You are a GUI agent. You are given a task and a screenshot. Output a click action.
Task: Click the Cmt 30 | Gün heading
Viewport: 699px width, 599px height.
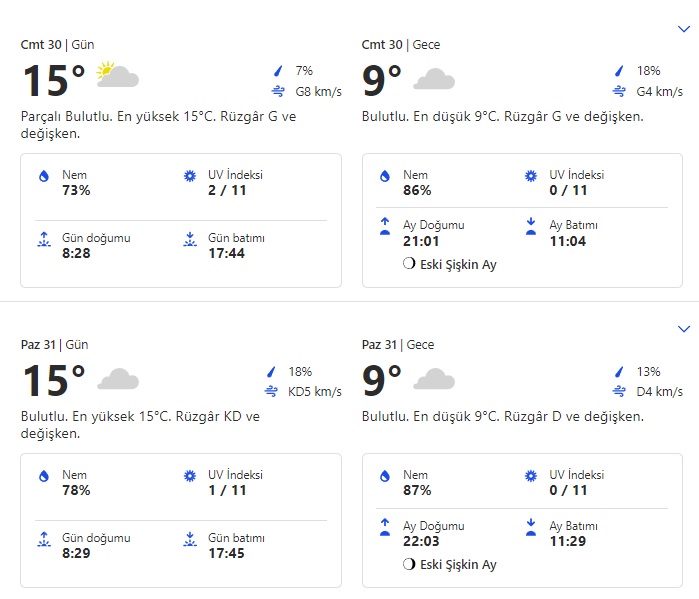(x=58, y=45)
